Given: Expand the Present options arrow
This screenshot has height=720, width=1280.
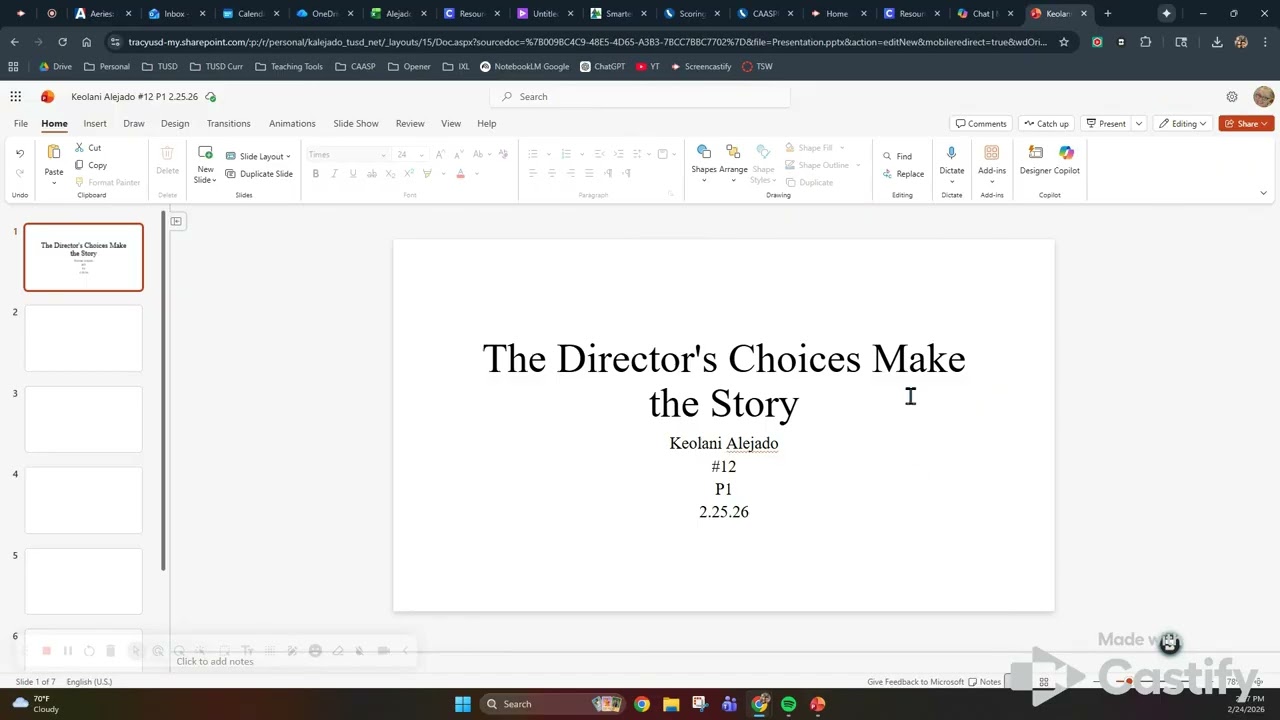Looking at the screenshot, I should pos(1138,124).
